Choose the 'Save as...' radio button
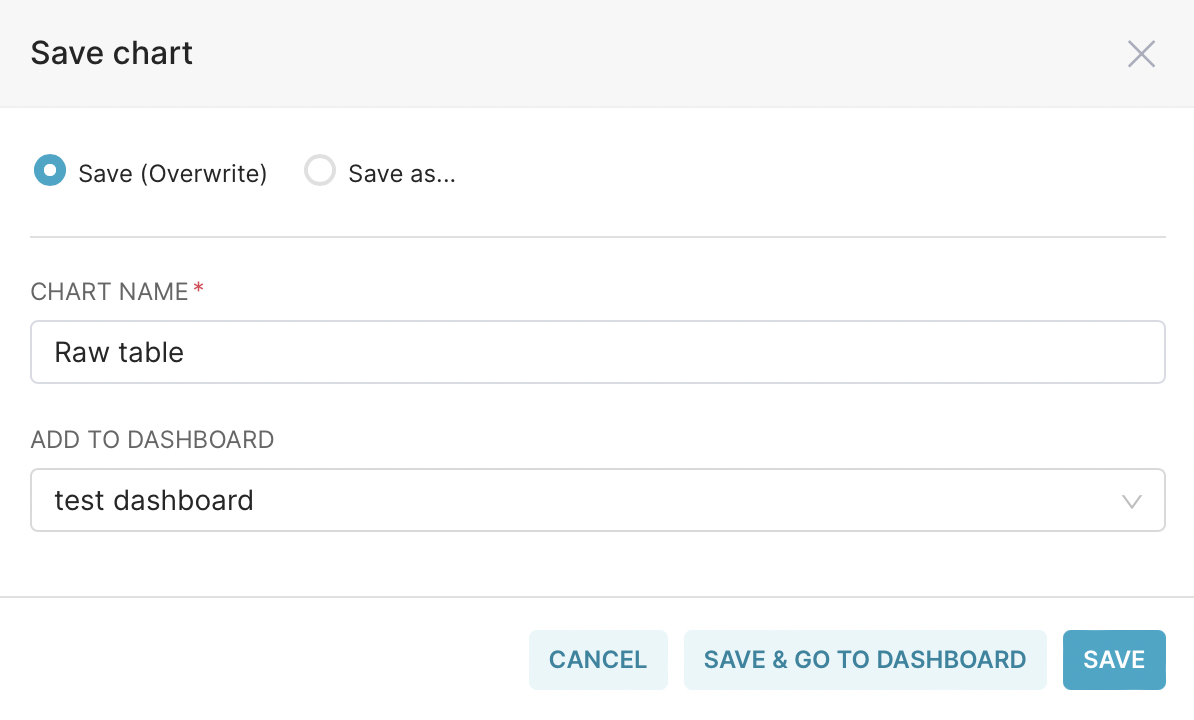 [320, 171]
